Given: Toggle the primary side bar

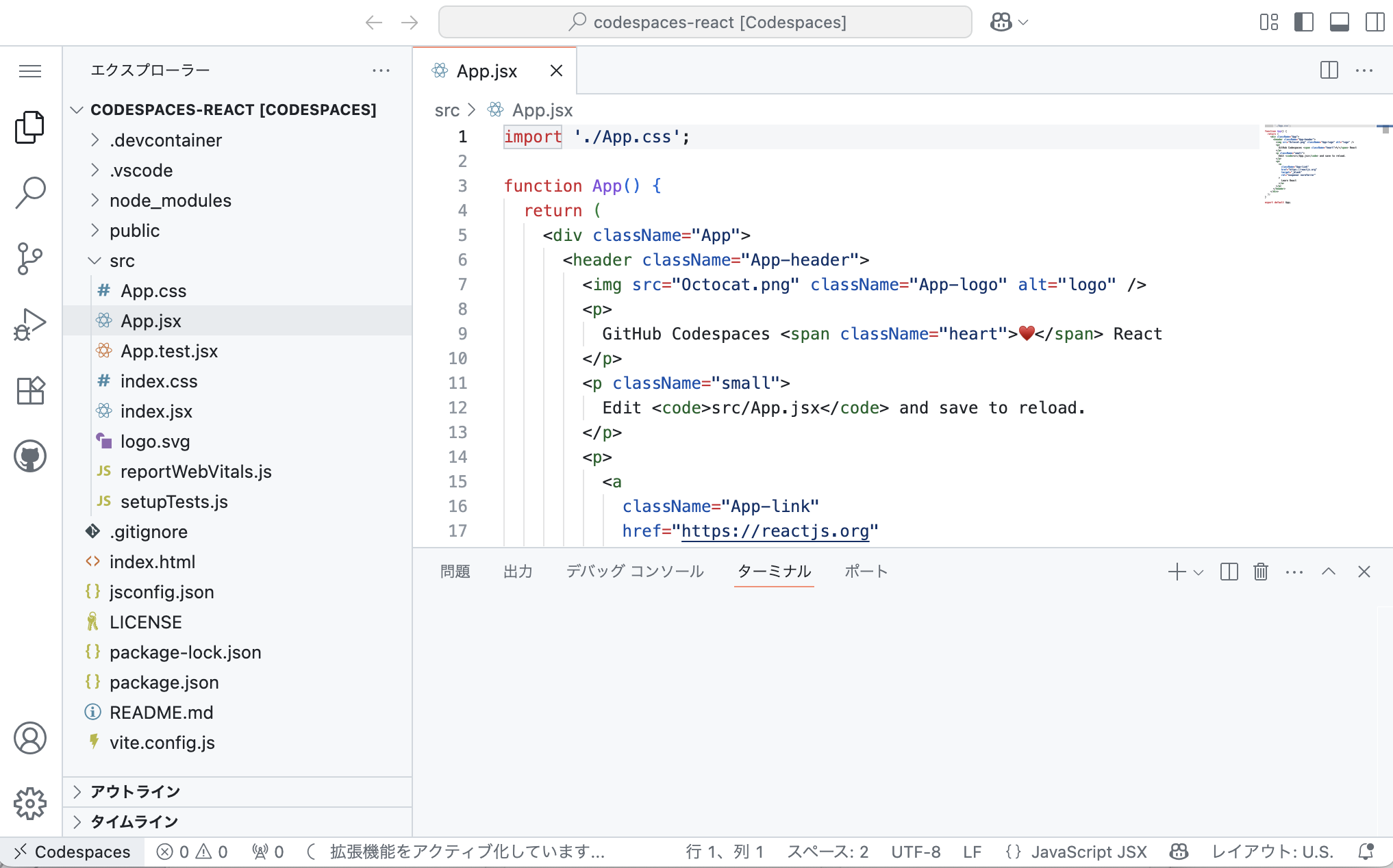Looking at the screenshot, I should click(x=1304, y=23).
